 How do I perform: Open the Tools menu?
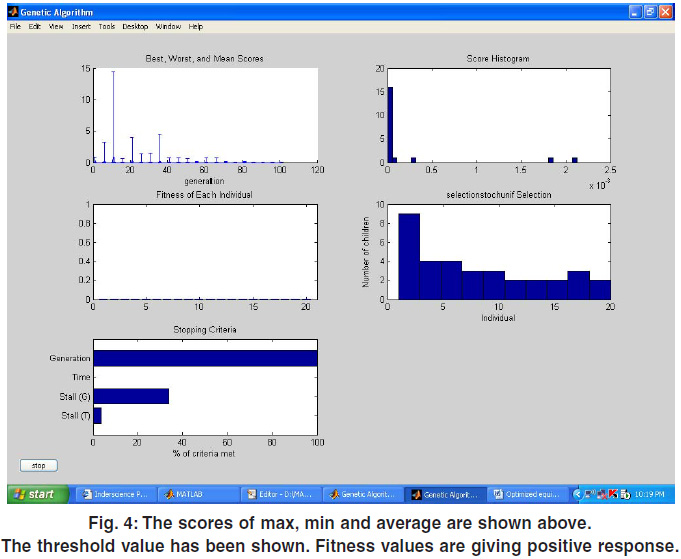(x=107, y=26)
